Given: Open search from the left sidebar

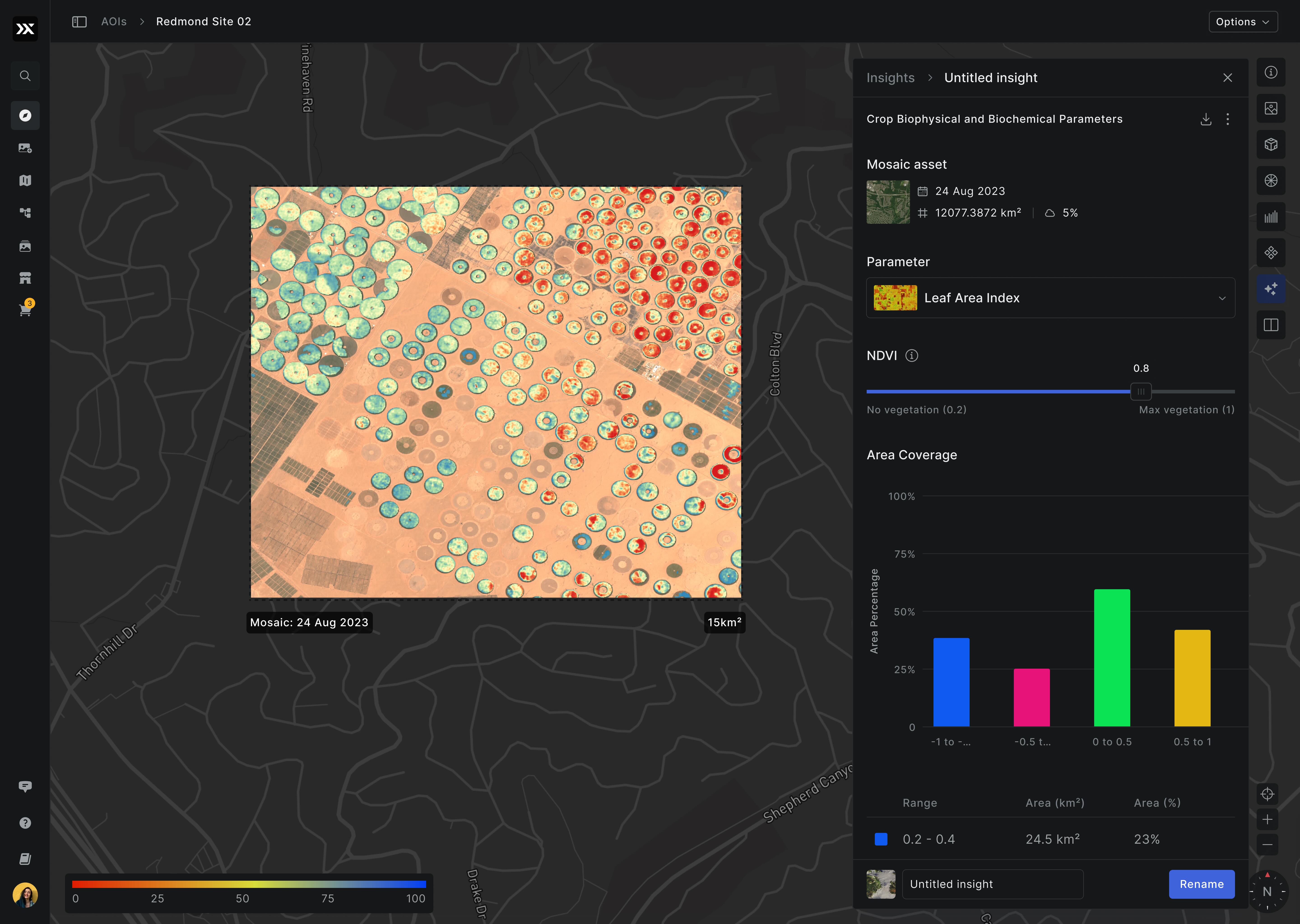Looking at the screenshot, I should (25, 76).
